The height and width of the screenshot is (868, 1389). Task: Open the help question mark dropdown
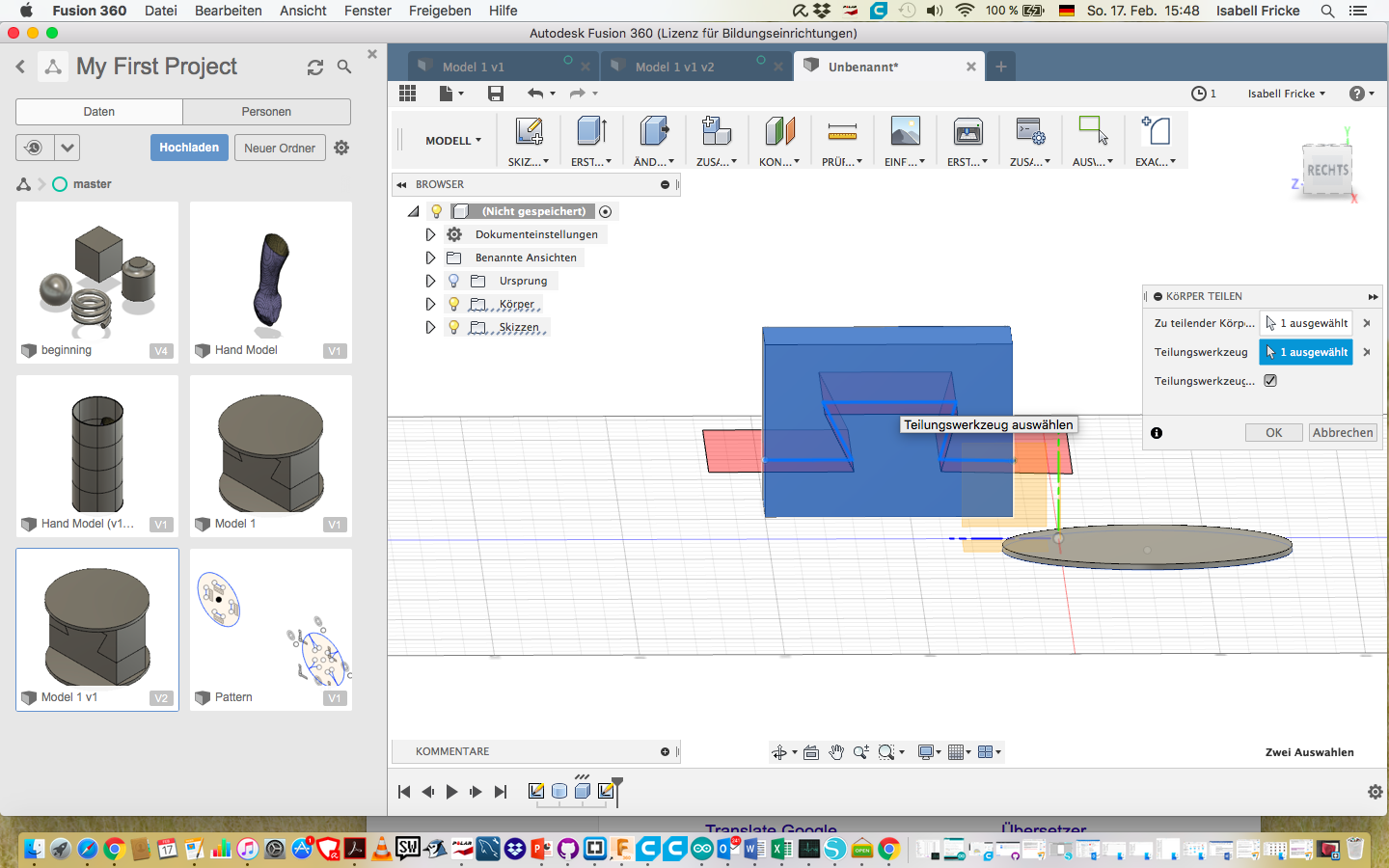point(1361,94)
